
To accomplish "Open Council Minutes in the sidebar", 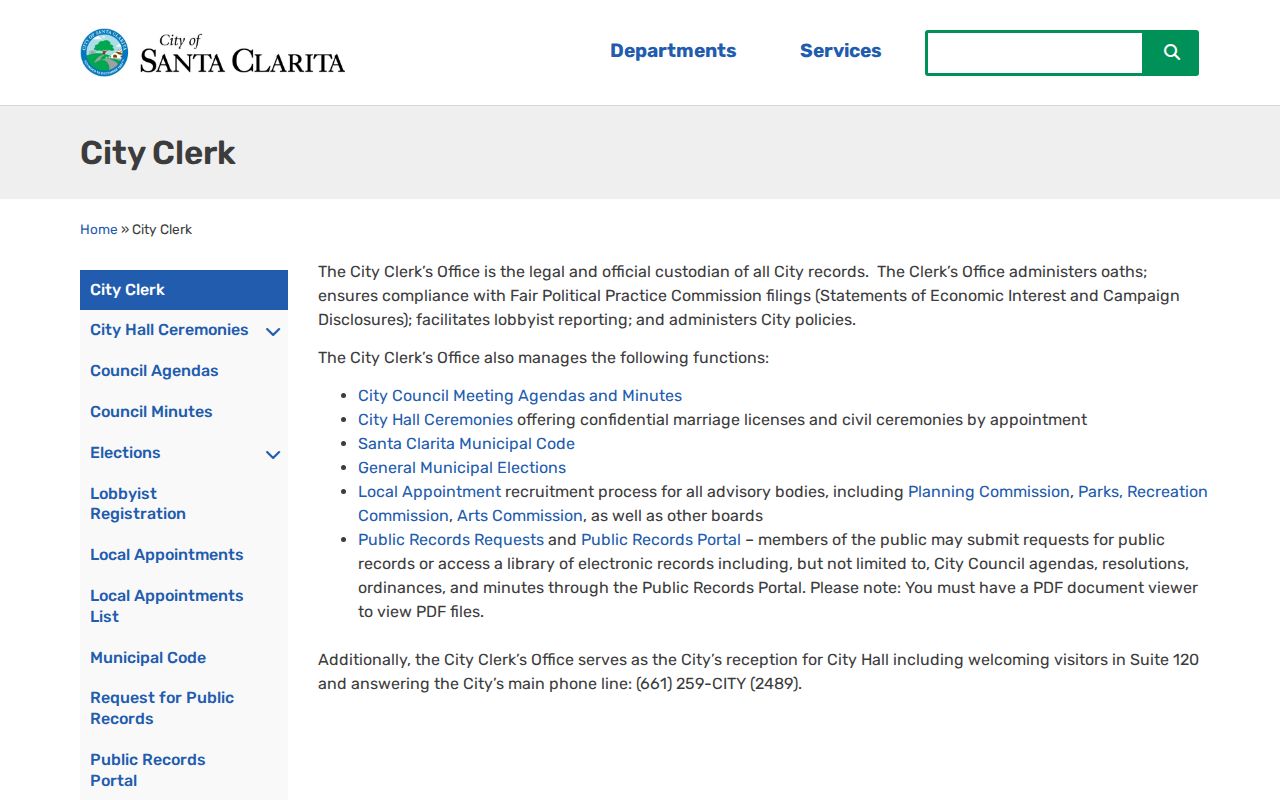I will (151, 412).
